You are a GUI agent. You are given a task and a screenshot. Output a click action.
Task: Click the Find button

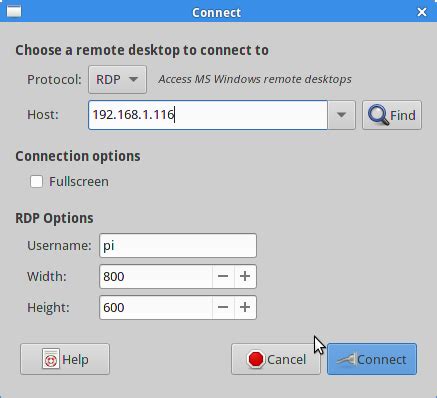coord(392,115)
